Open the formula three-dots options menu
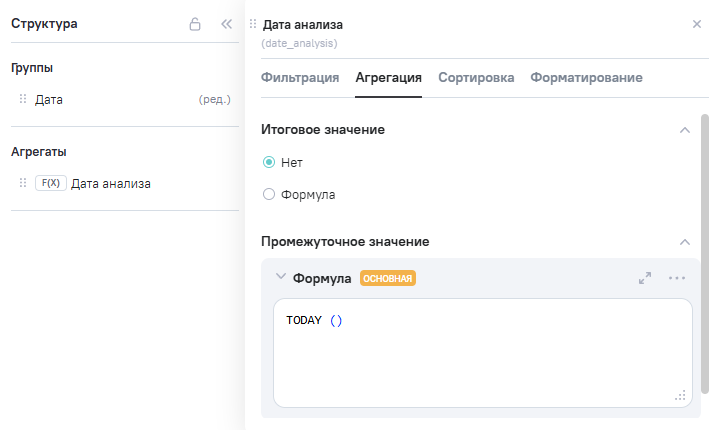This screenshot has height=430, width=712. (x=677, y=278)
